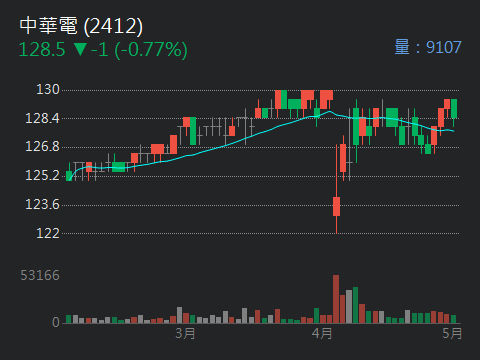Viewport: 480px width, 360px height.
Task: Click the 122 price axis label
Action: (48, 233)
